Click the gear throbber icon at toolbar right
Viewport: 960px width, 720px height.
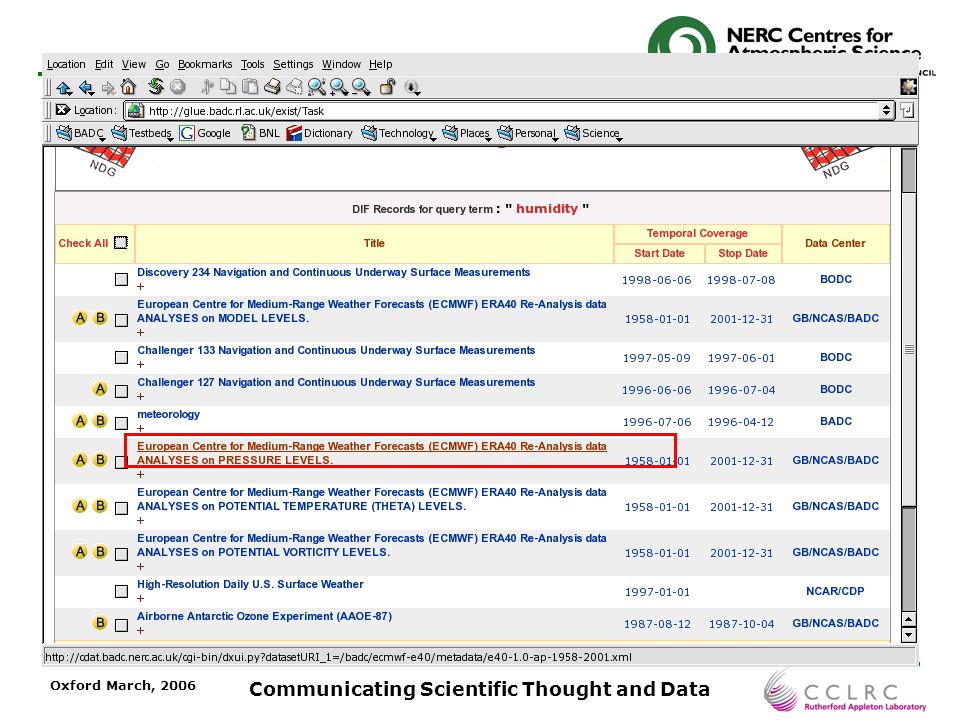[x=909, y=87]
